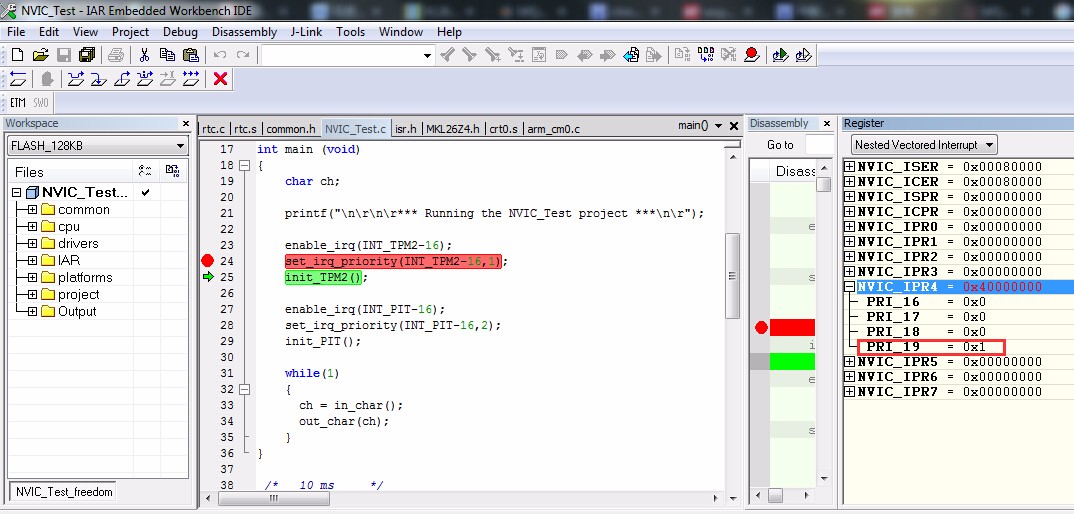This screenshot has width=1074, height=514.
Task: Open the FLASH_128KB configuration dropdown
Action: click(x=181, y=146)
